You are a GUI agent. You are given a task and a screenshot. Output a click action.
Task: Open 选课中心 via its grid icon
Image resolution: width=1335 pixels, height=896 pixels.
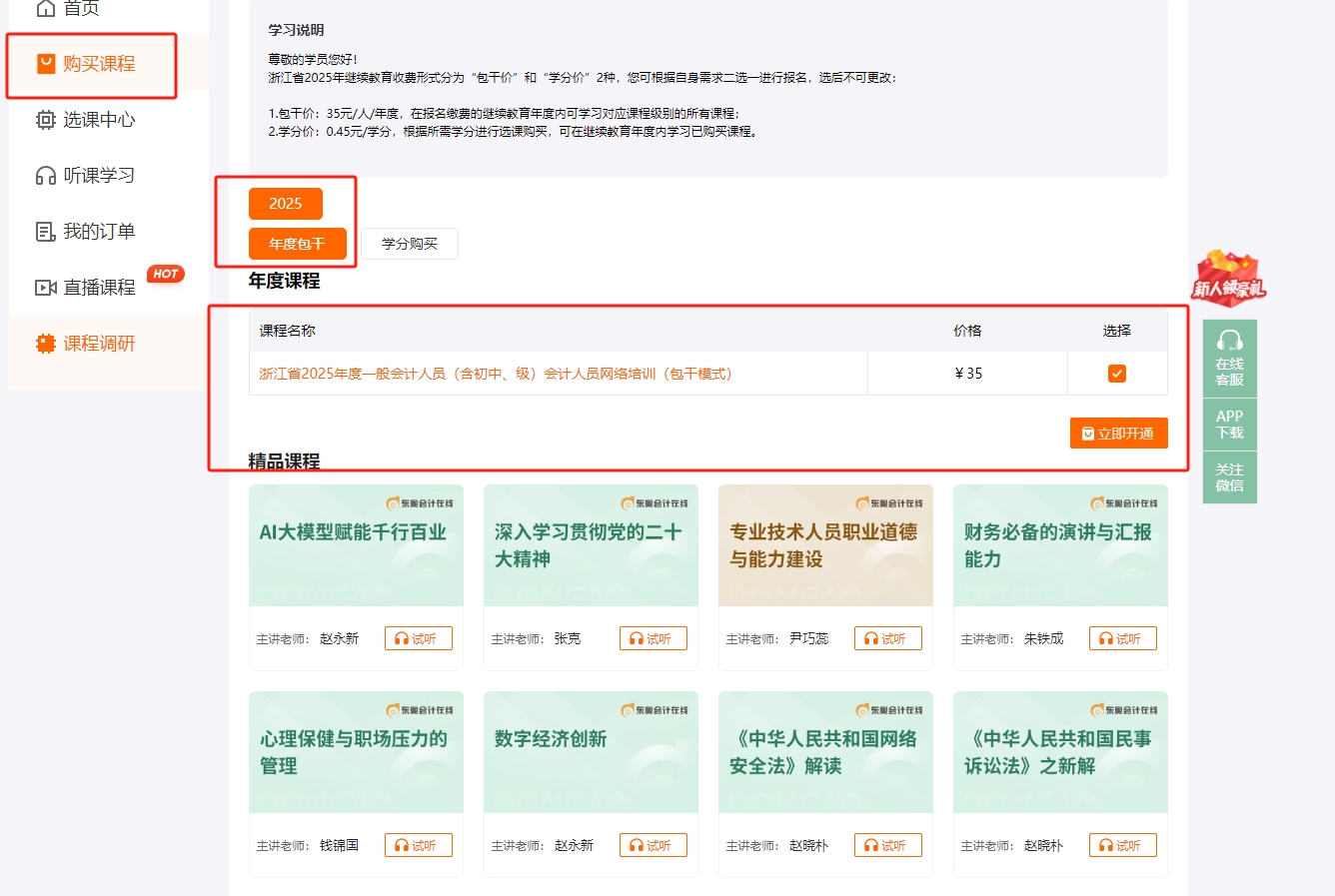point(45,120)
